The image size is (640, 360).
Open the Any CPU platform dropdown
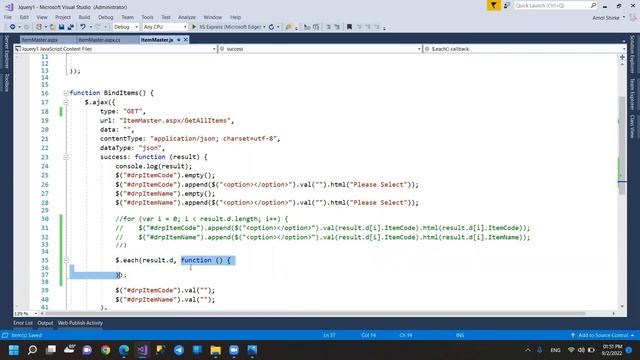pos(165,27)
